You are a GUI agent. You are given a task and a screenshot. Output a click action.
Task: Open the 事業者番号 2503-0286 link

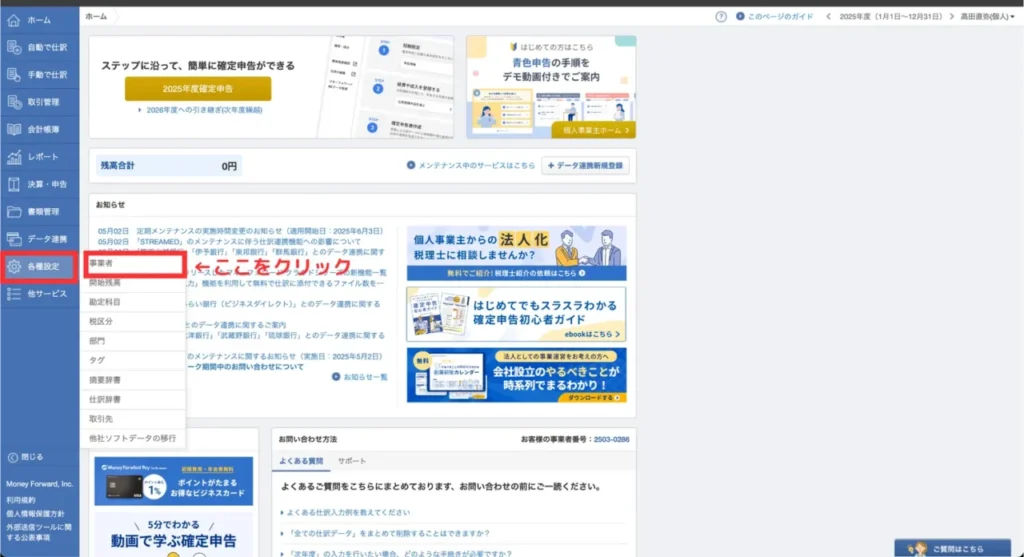point(611,439)
